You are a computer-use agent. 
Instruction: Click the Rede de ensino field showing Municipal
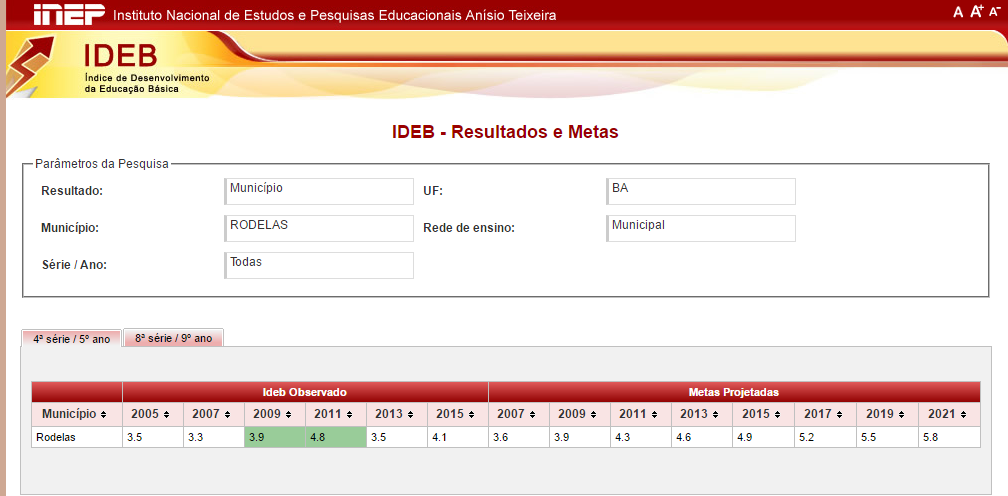coord(701,228)
